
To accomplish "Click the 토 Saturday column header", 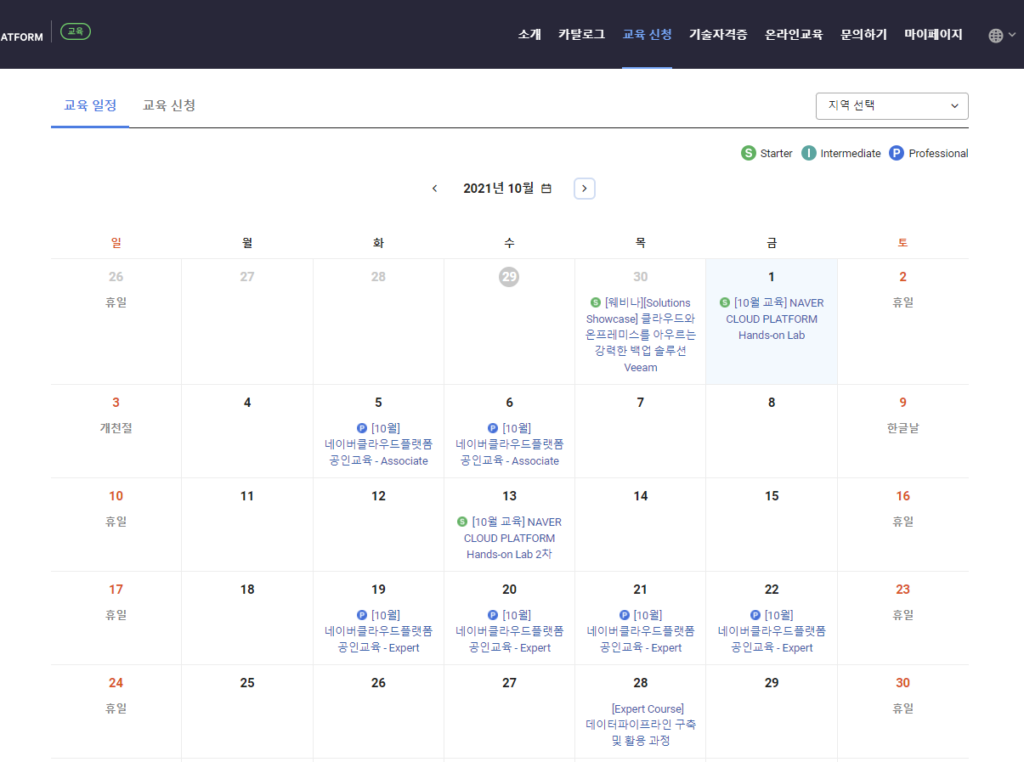I will pyautogui.click(x=903, y=243).
